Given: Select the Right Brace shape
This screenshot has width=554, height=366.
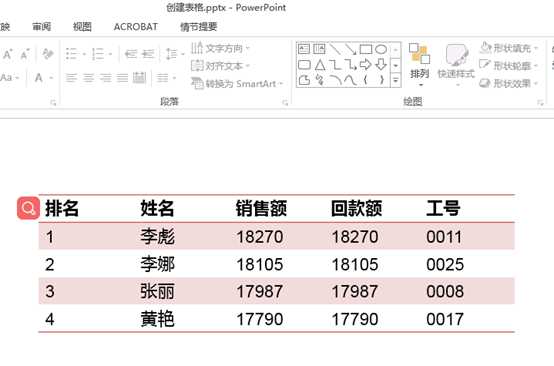Looking at the screenshot, I should point(382,80).
